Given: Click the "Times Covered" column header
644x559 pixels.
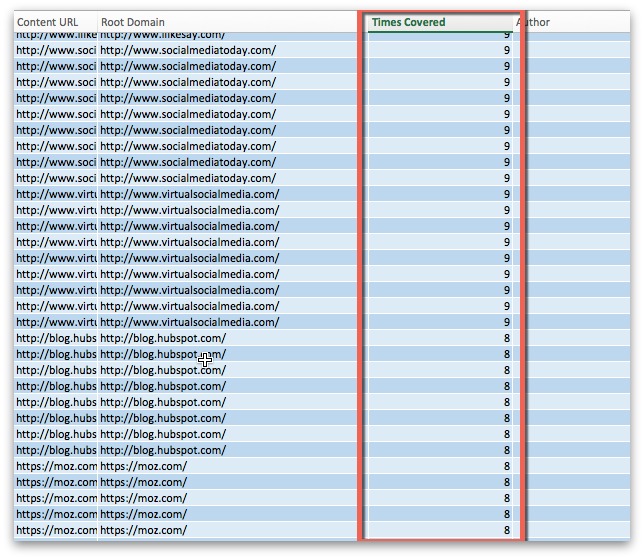Looking at the screenshot, I should pyautogui.click(x=440, y=22).
